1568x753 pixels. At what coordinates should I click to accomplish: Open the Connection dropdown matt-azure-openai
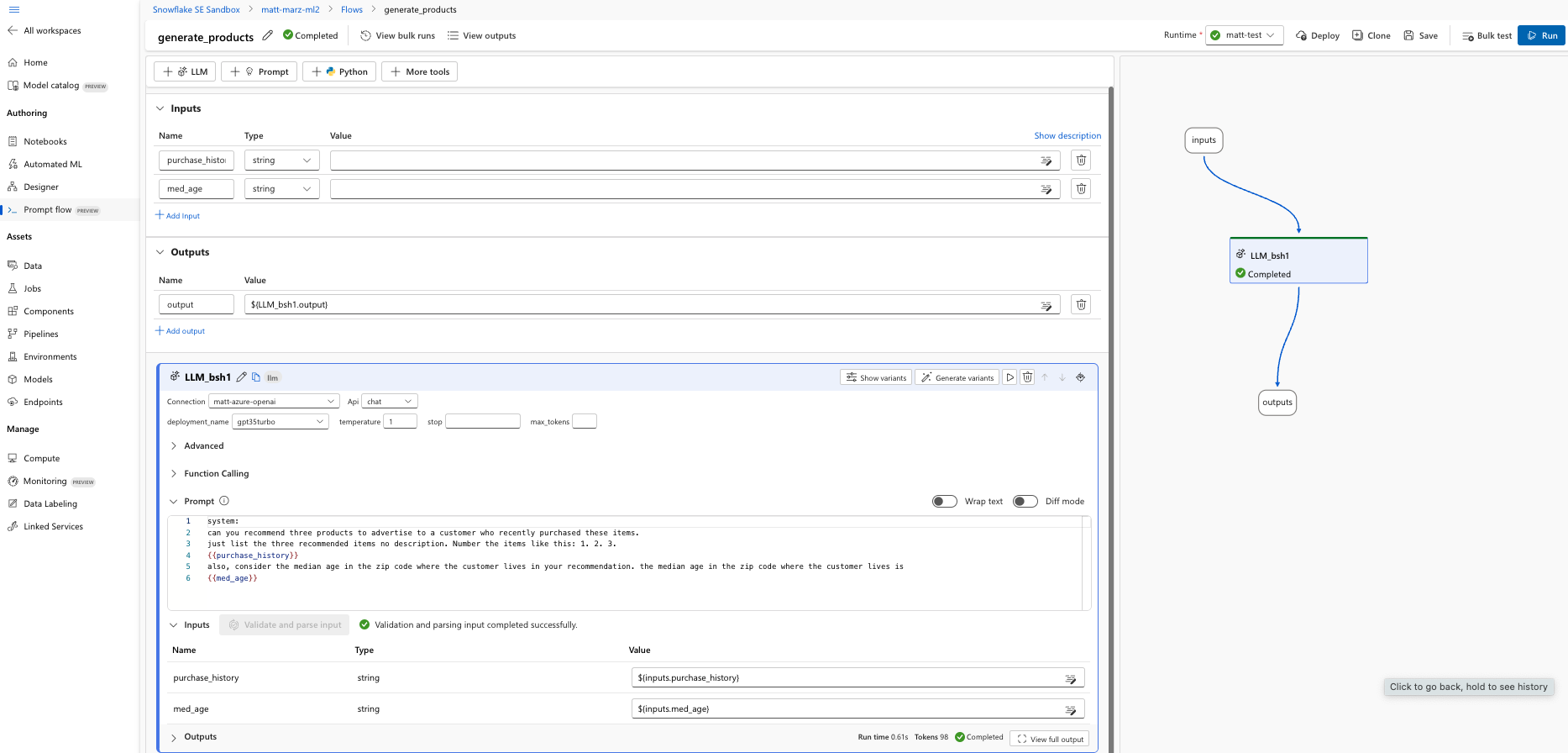[274, 402]
